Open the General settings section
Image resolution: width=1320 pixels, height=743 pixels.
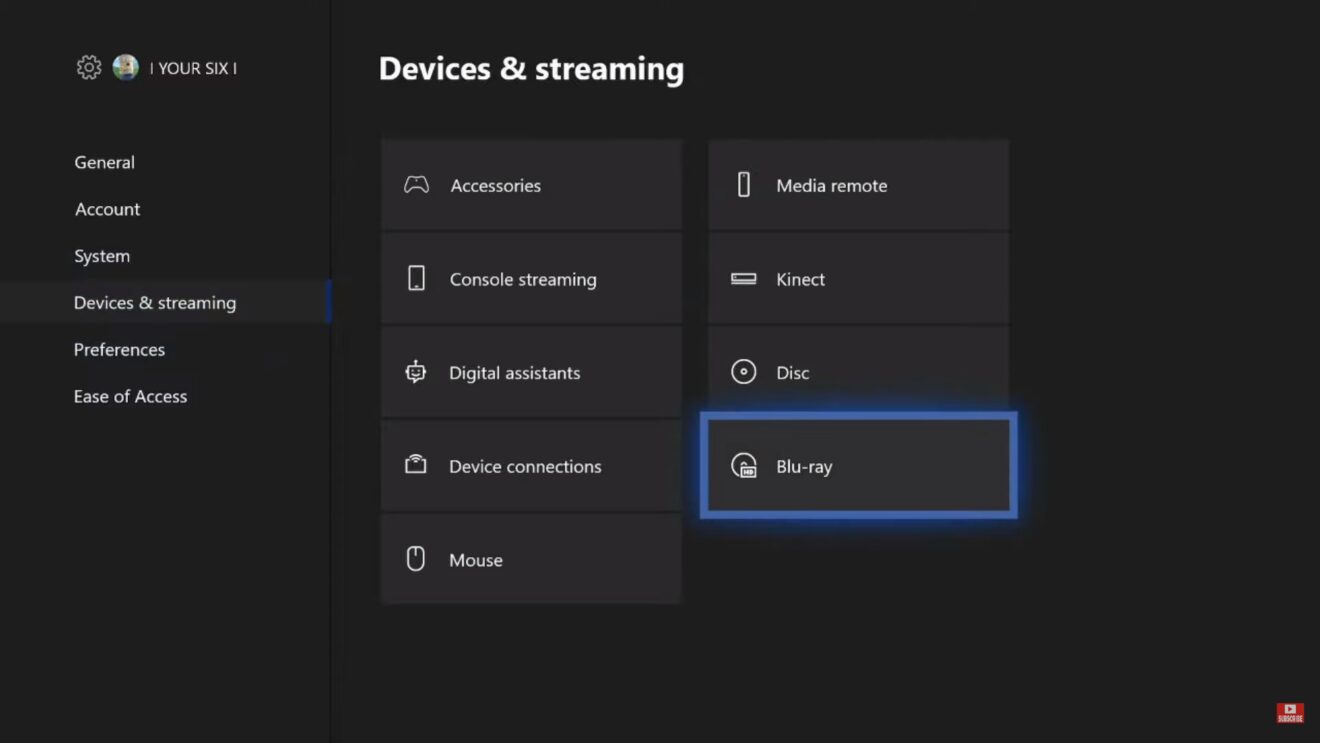104,162
